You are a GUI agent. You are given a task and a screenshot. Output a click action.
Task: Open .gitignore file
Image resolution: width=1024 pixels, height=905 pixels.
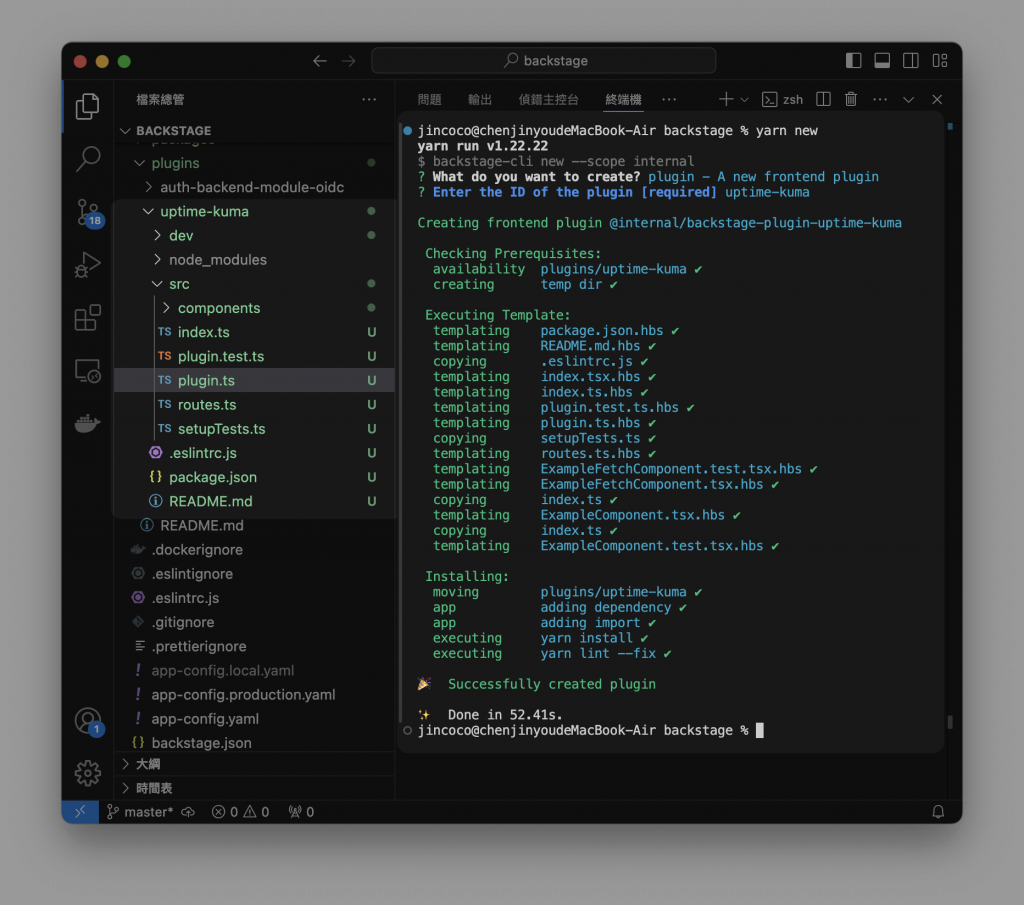255,622
